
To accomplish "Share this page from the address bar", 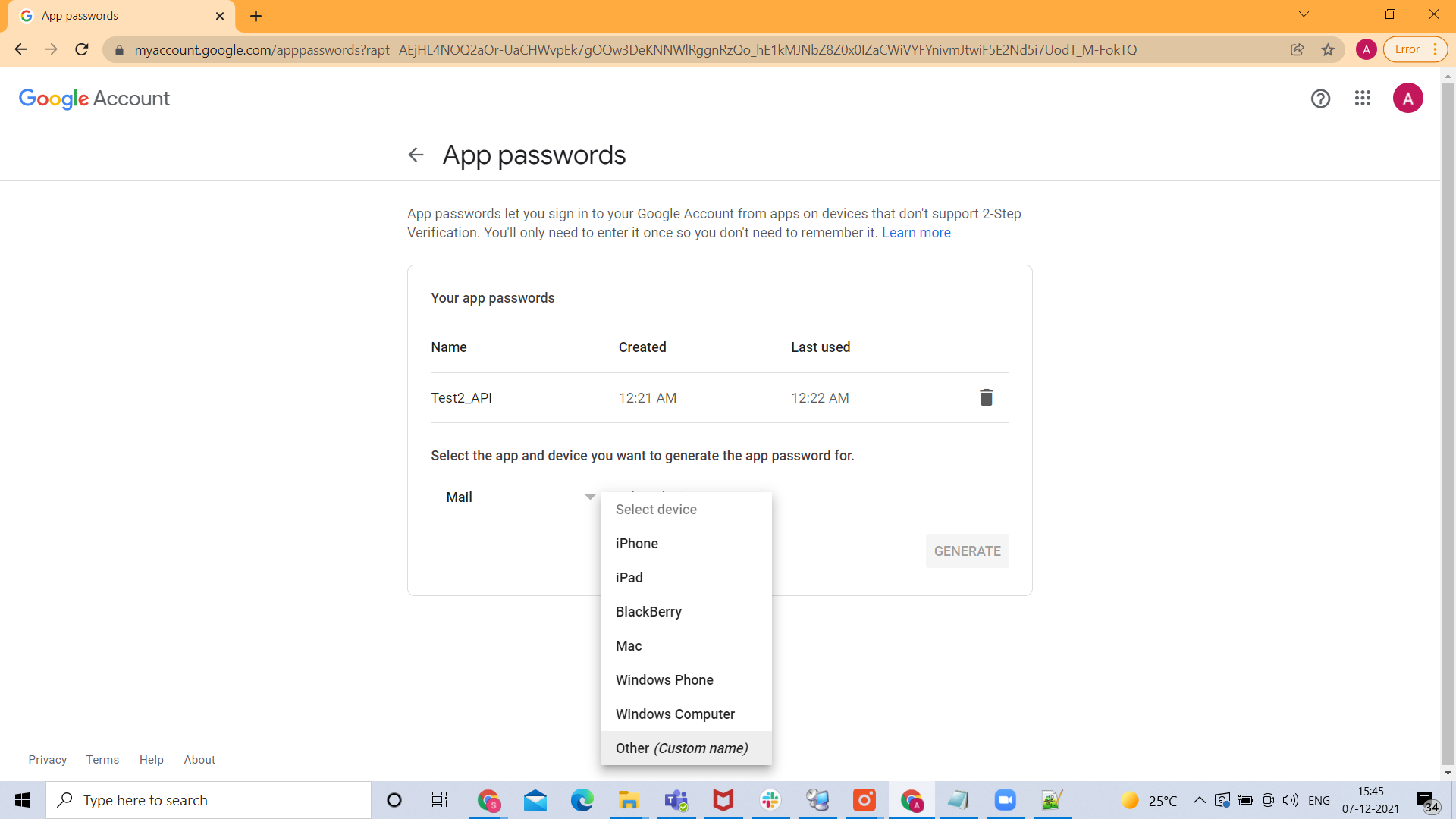I will (1298, 49).
